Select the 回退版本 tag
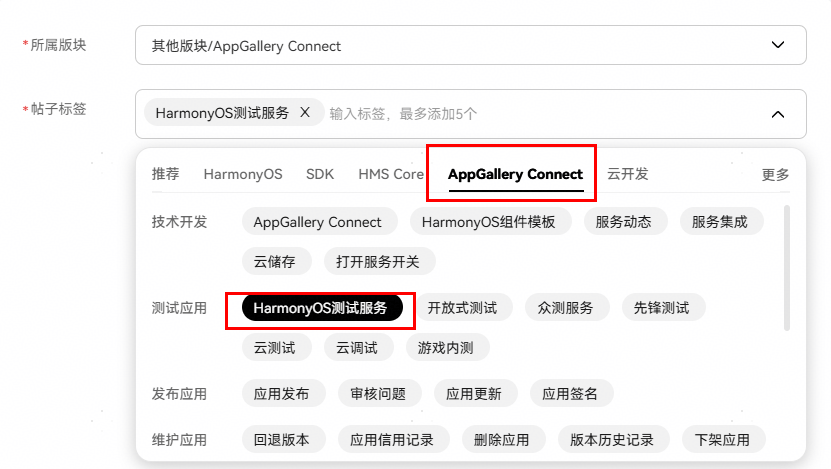831x469 pixels. [x=281, y=440]
